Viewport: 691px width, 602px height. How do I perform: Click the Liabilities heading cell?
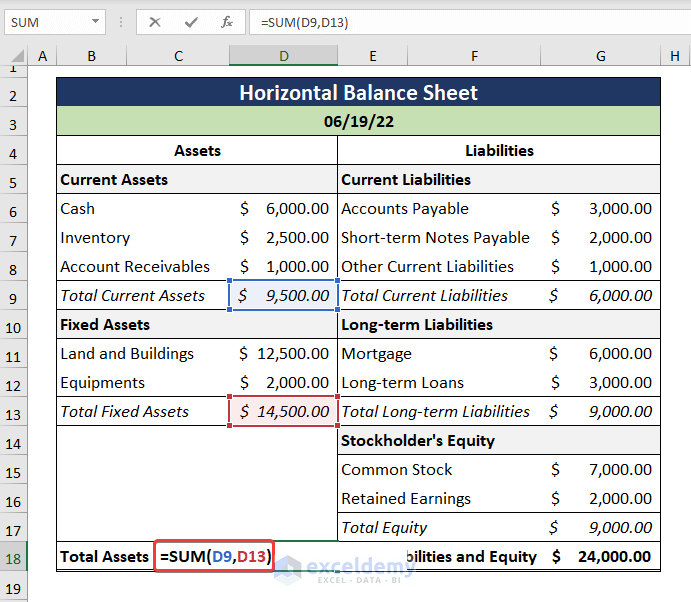(x=499, y=151)
